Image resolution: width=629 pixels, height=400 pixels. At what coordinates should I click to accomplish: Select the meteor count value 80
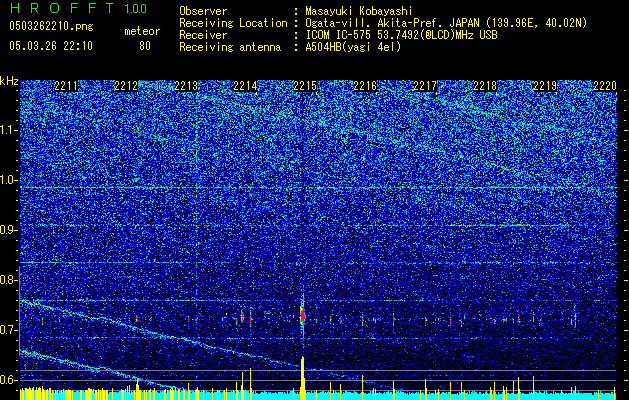[x=145, y=46]
